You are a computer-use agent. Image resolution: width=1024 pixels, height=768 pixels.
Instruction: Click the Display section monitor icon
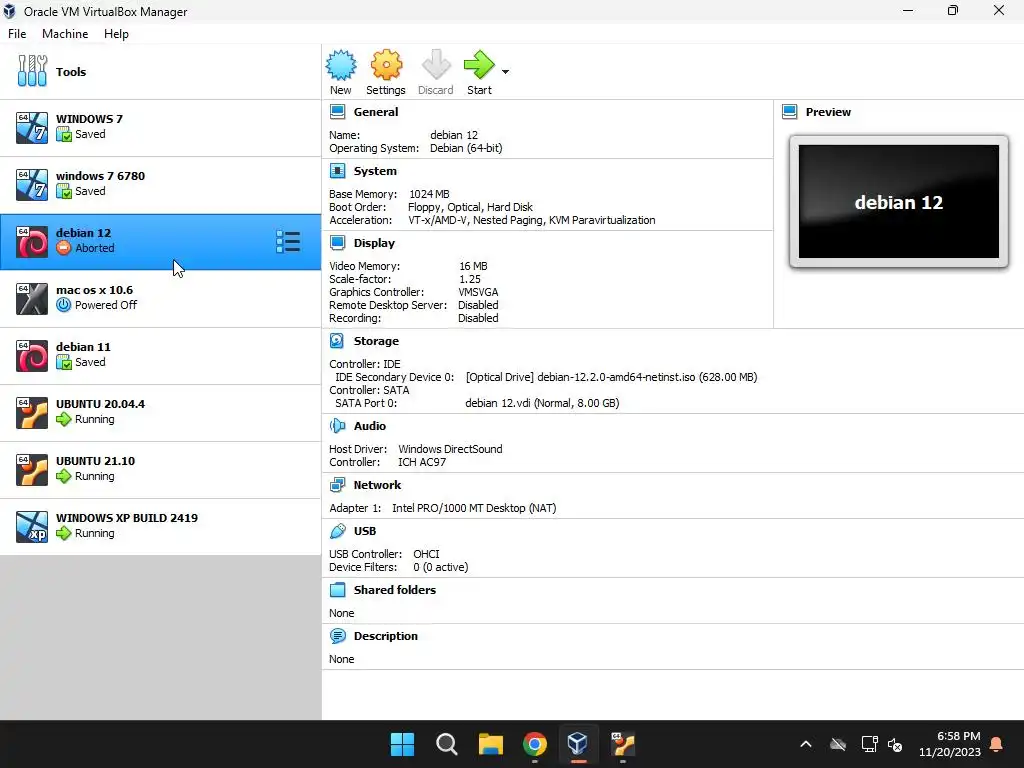338,243
